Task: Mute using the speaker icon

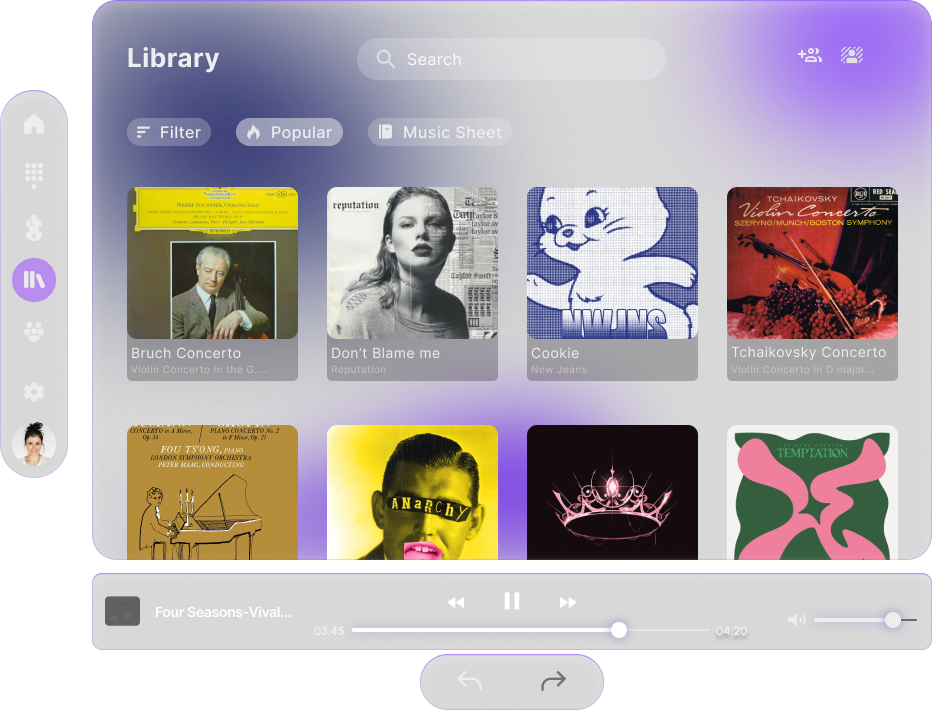Action: tap(796, 620)
